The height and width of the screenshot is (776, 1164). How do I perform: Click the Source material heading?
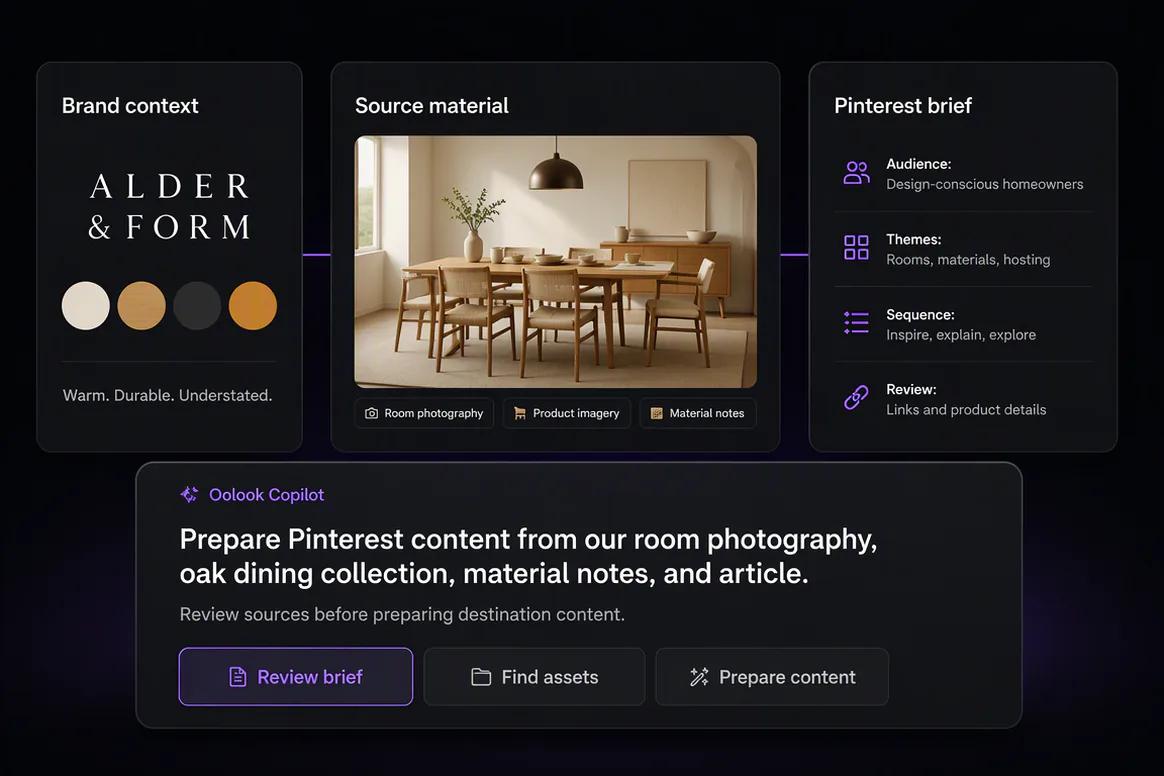coord(431,105)
